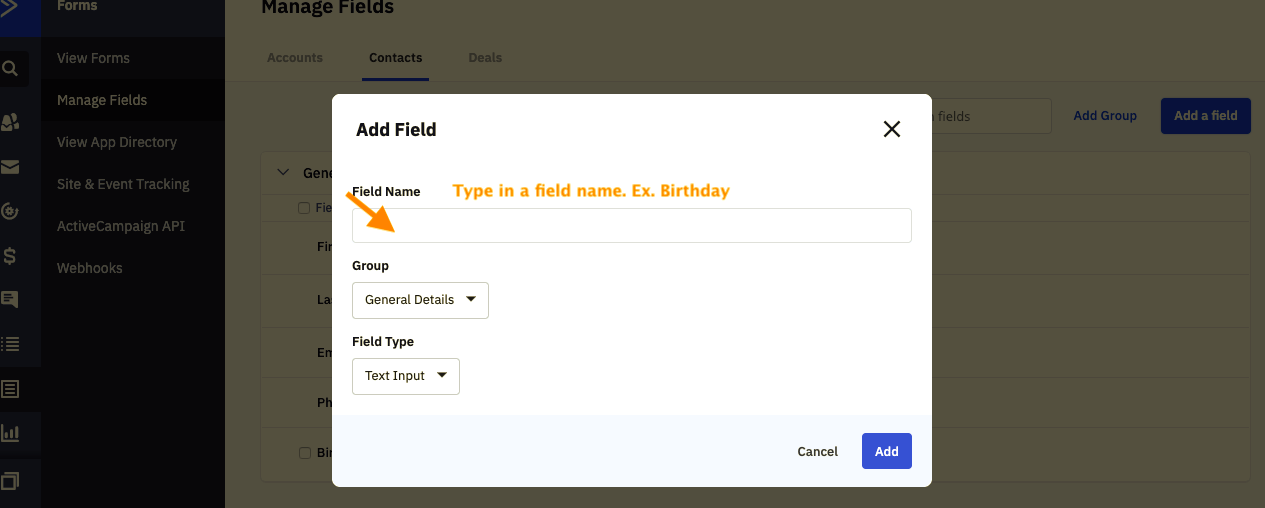This screenshot has height=508, width=1265.
Task: Open search from the sidebar magnifier icon
Action: pyautogui.click(x=10, y=69)
